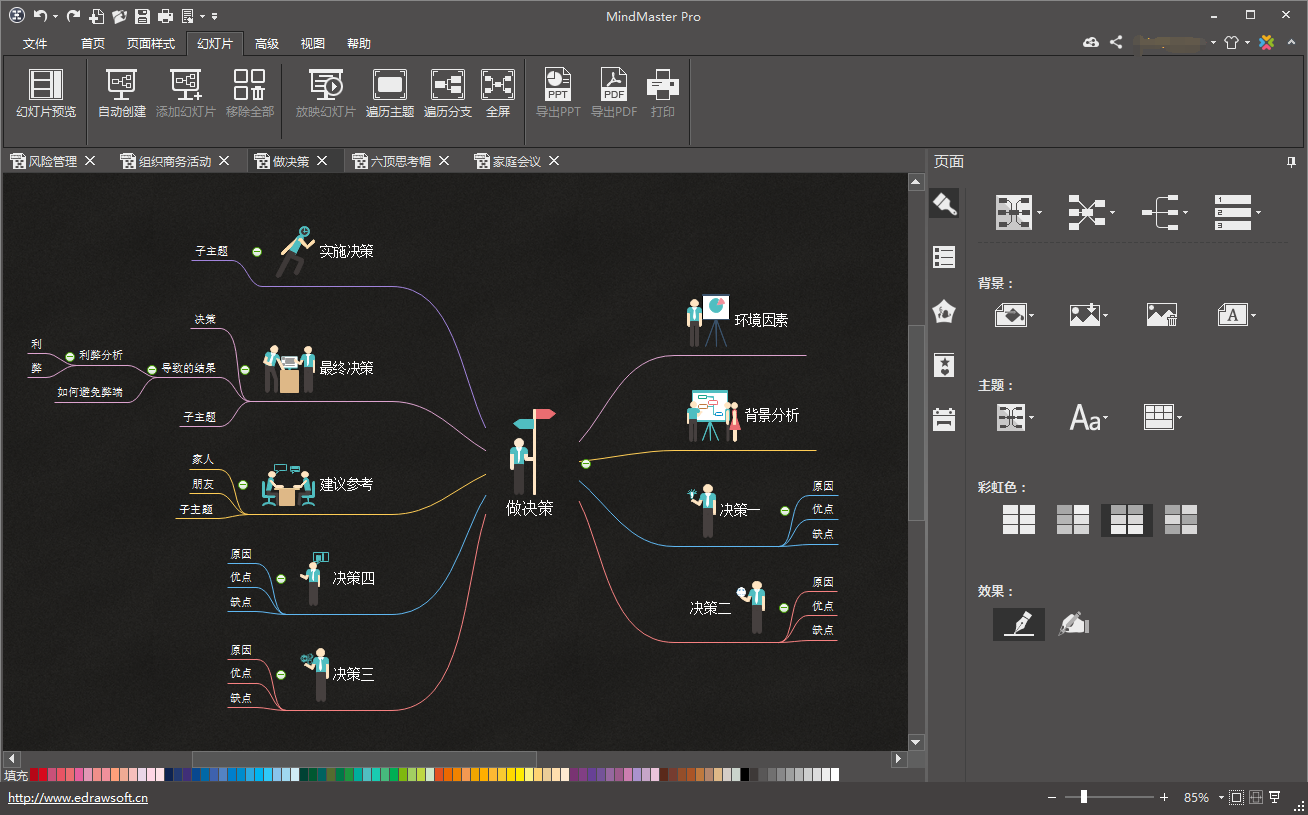Screen dimensions: 1308x815
Task: Enter 全屏 fullscreen mode
Action: 498,86
